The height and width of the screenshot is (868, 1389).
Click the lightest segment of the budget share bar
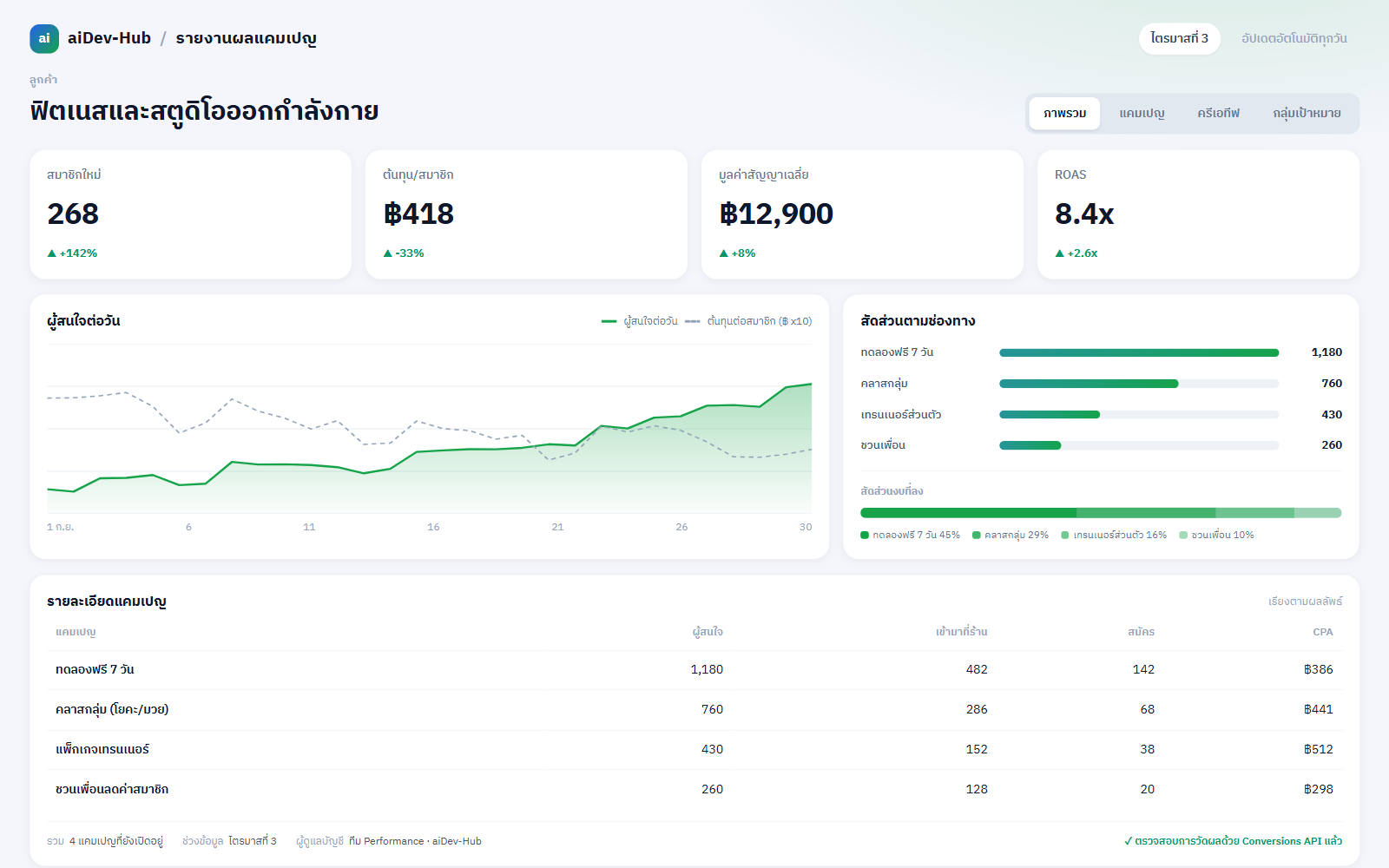tap(1318, 513)
